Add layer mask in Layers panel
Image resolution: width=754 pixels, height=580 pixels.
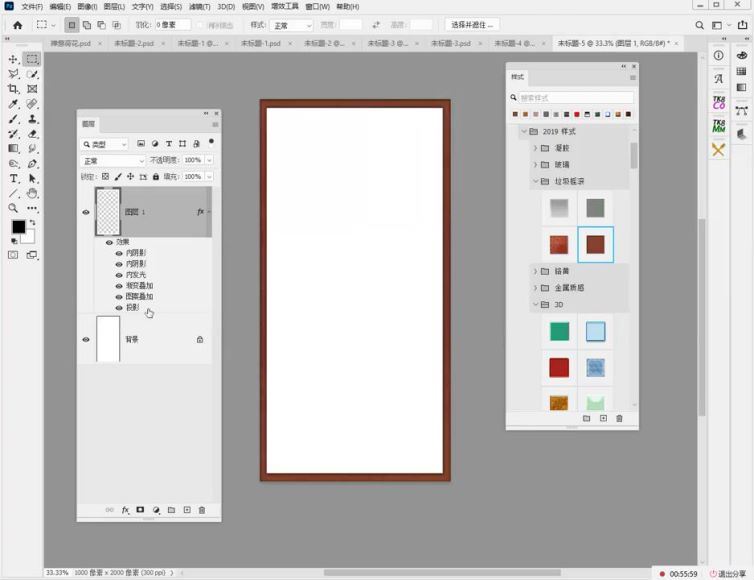pyautogui.click(x=140, y=510)
